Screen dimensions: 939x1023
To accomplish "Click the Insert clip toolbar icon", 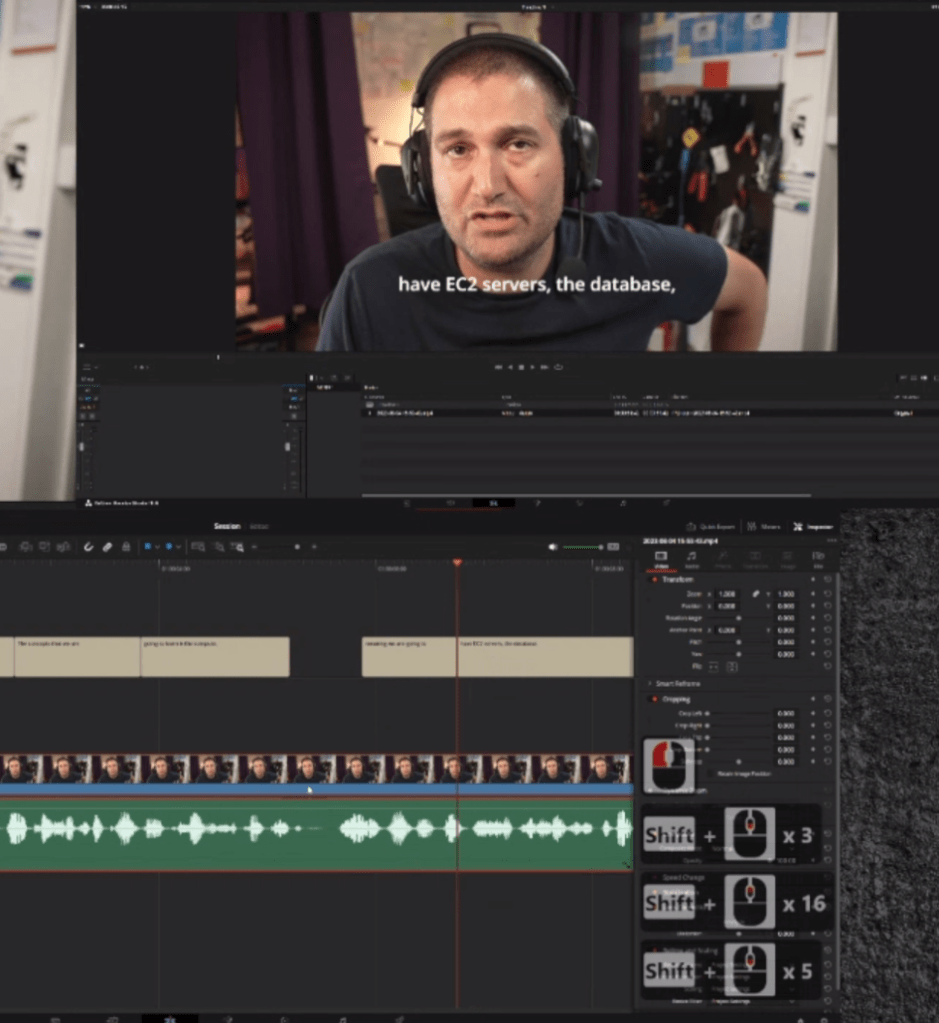I will point(26,547).
